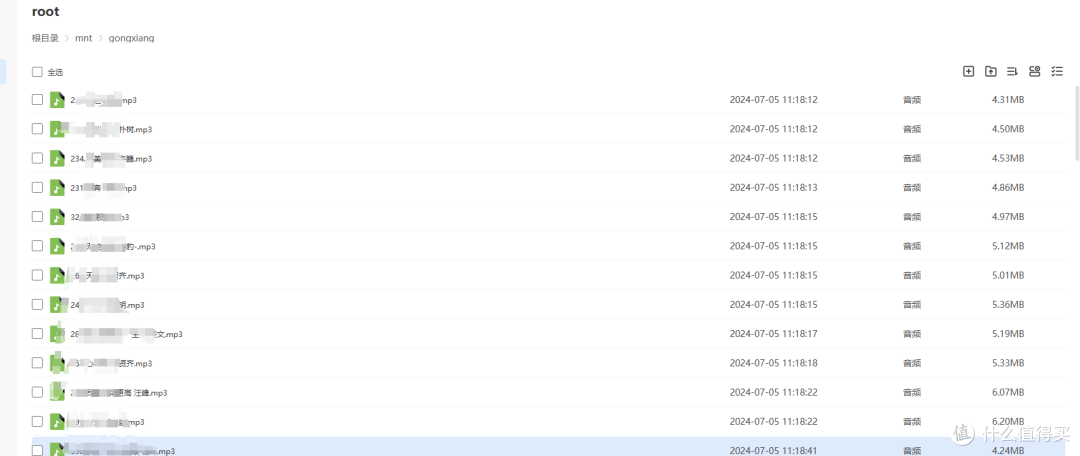Open the file ending in 扑树.mp3
Image resolution: width=1080 pixels, height=456 pixels.
point(111,129)
